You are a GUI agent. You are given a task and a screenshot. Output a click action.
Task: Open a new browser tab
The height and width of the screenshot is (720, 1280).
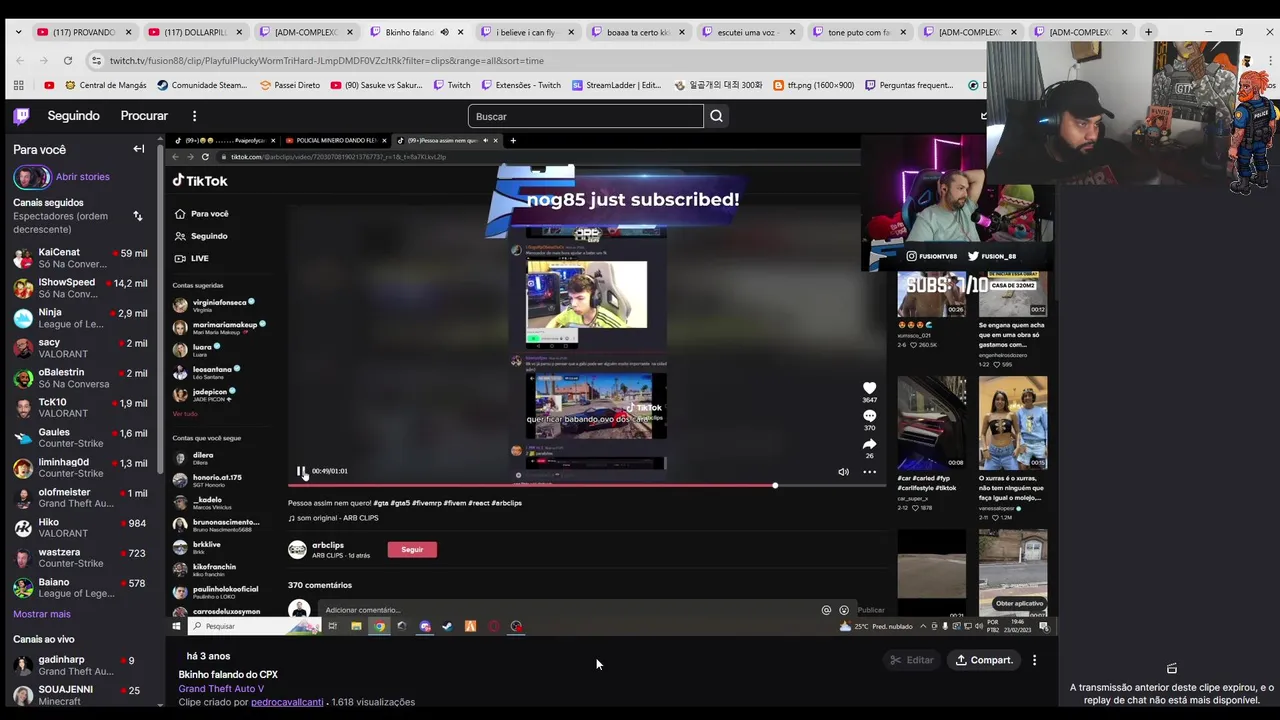[x=1148, y=32]
